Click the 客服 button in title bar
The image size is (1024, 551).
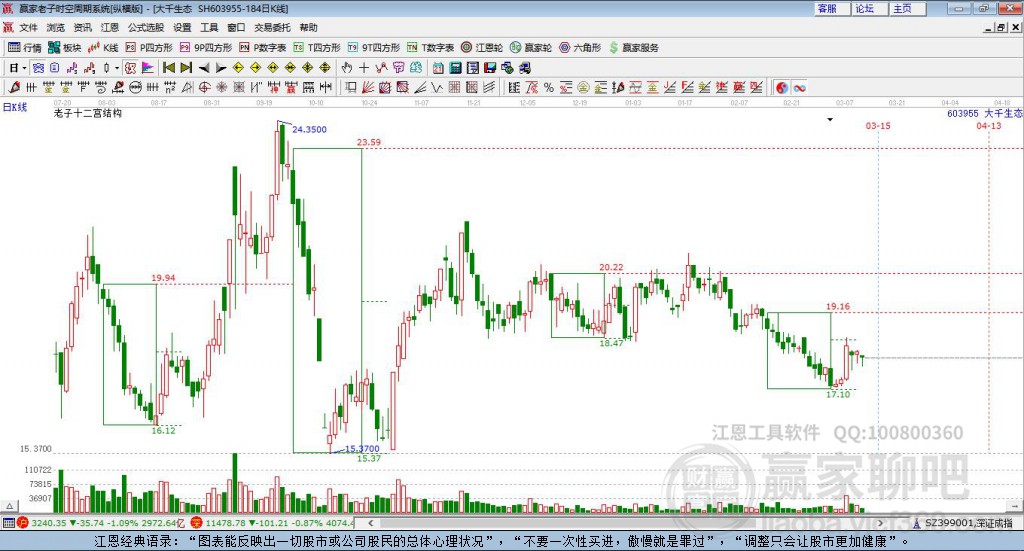click(x=831, y=8)
